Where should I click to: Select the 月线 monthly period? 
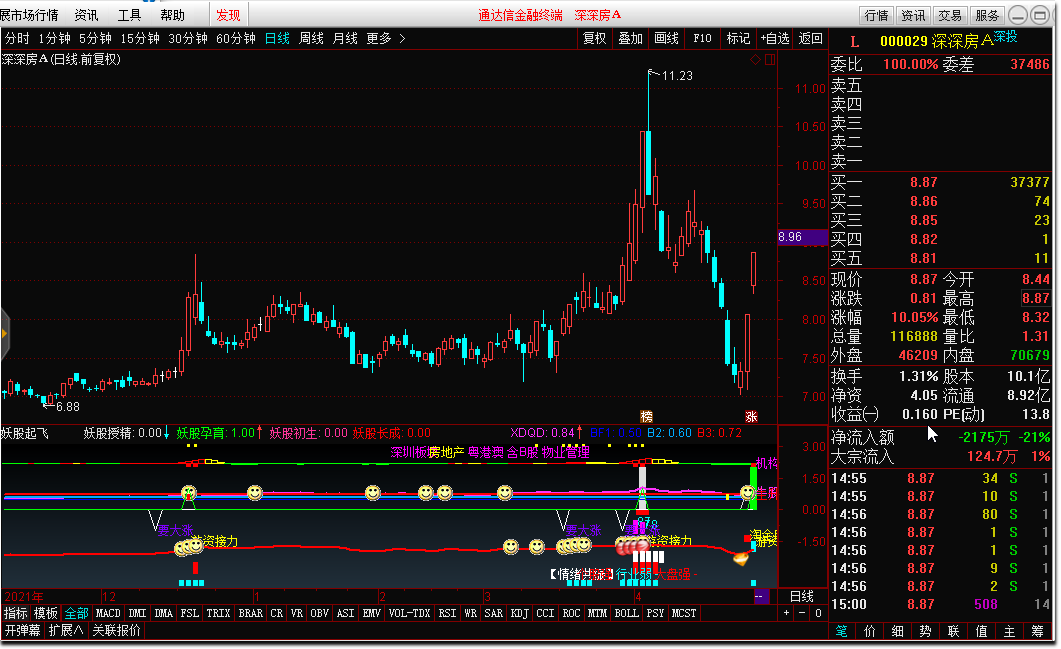point(345,39)
